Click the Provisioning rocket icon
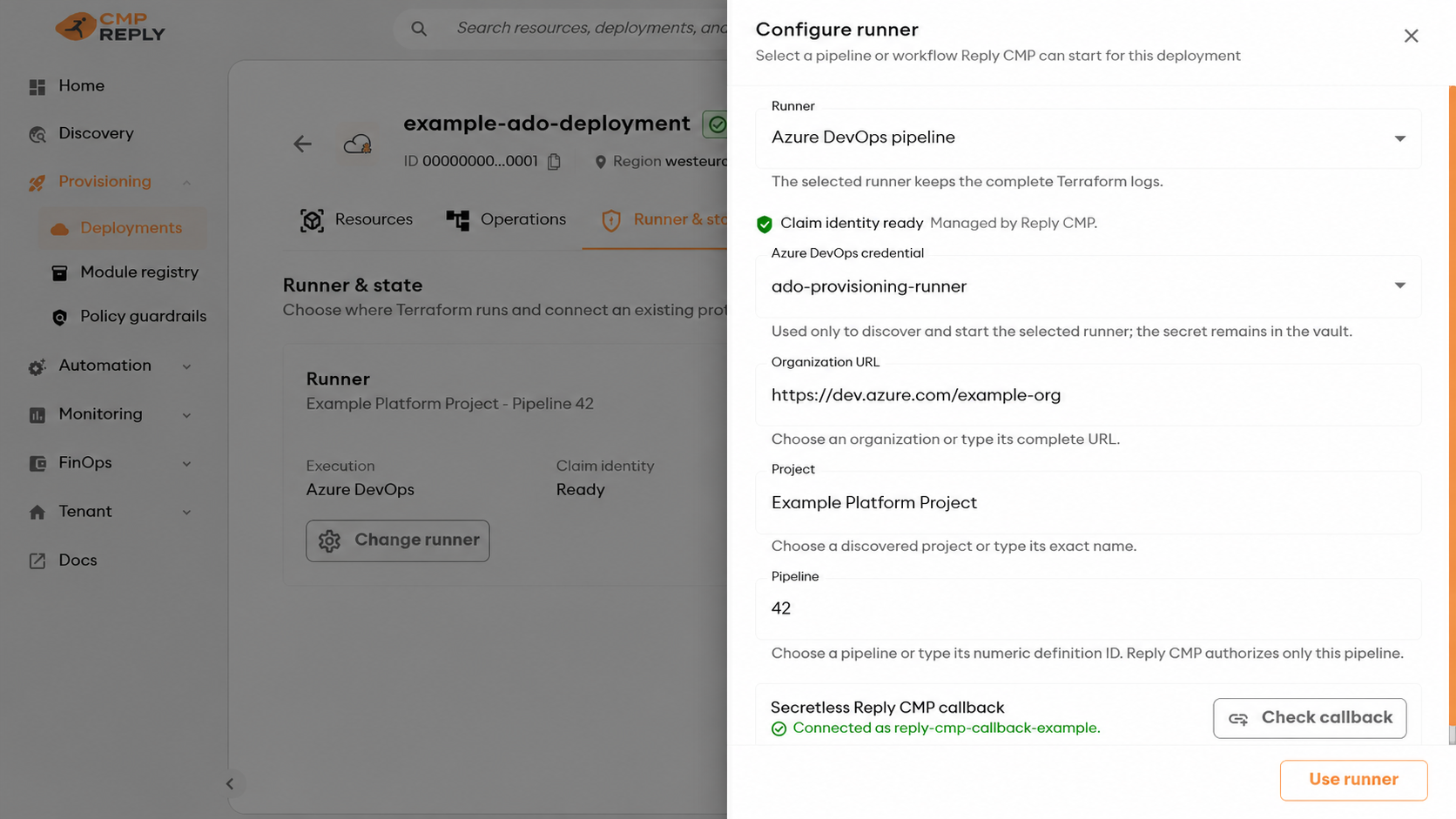 point(37,183)
